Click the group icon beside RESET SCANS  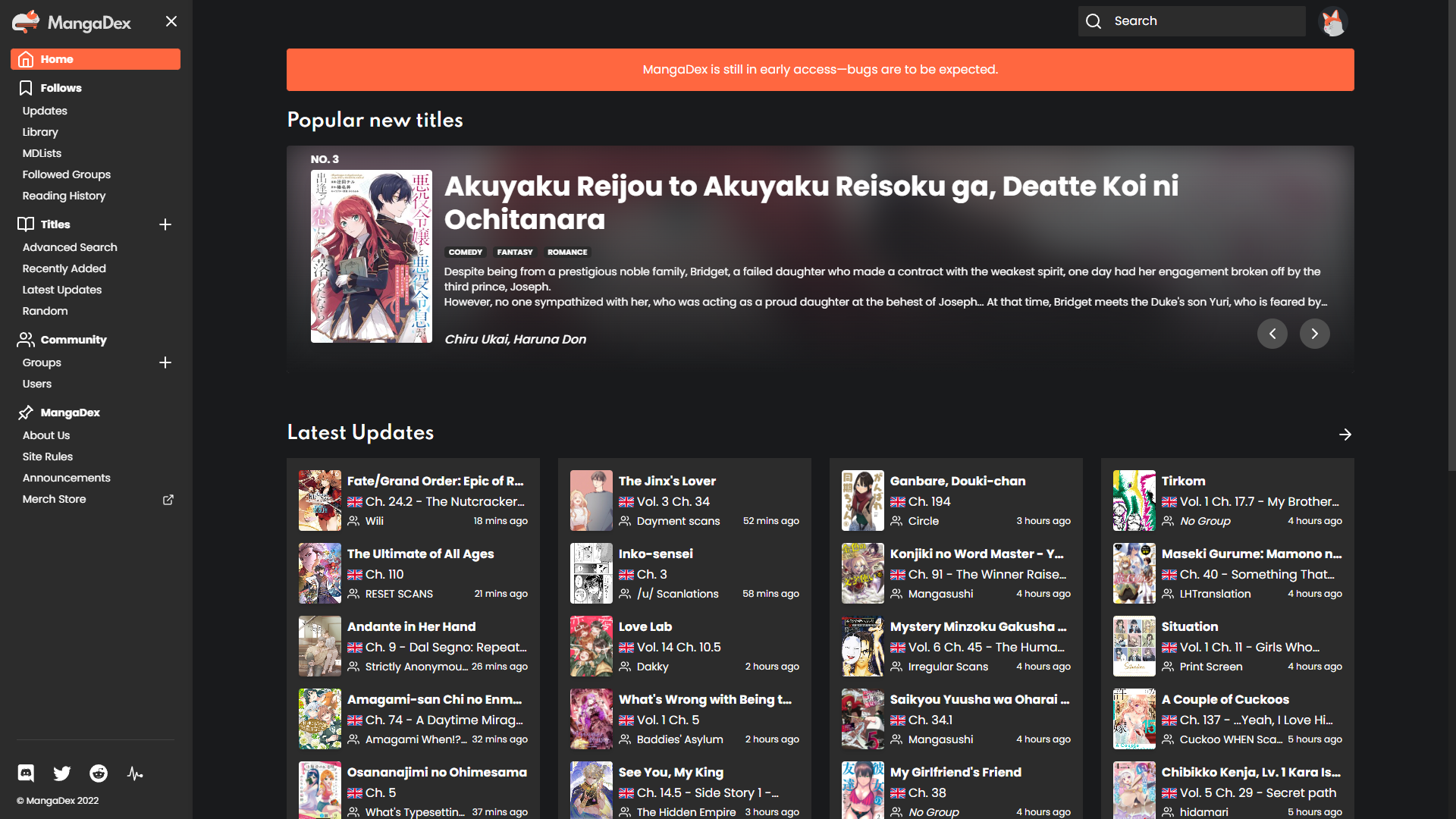[x=353, y=594]
